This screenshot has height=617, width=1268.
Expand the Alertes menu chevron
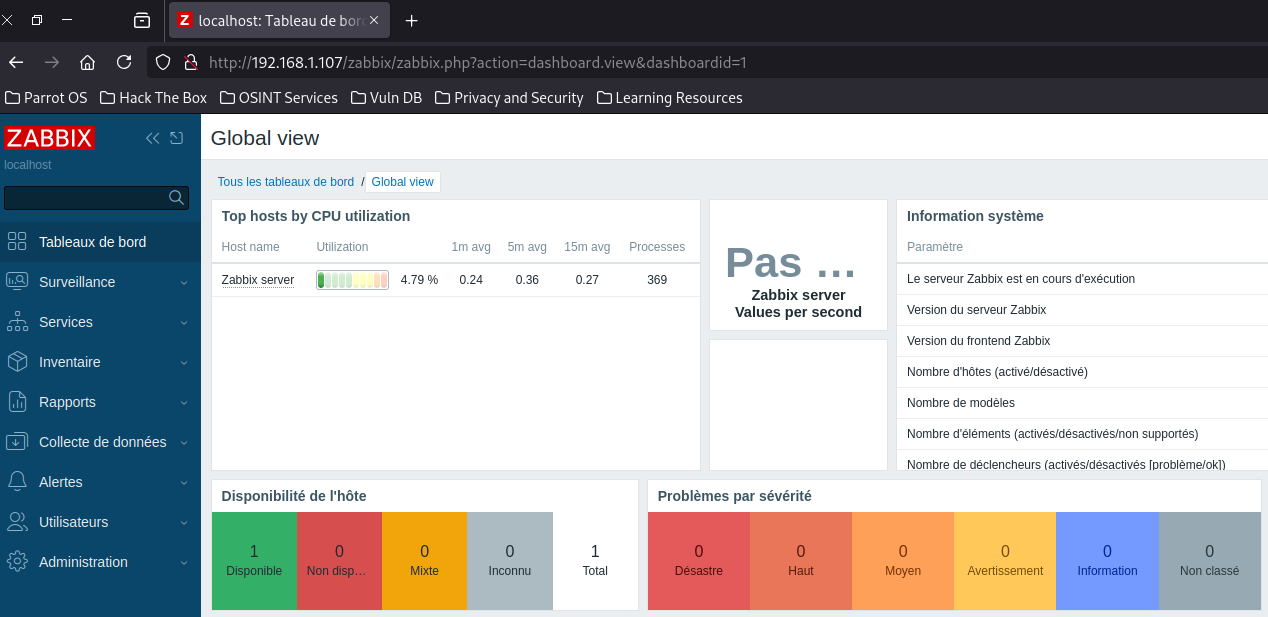[184, 483]
